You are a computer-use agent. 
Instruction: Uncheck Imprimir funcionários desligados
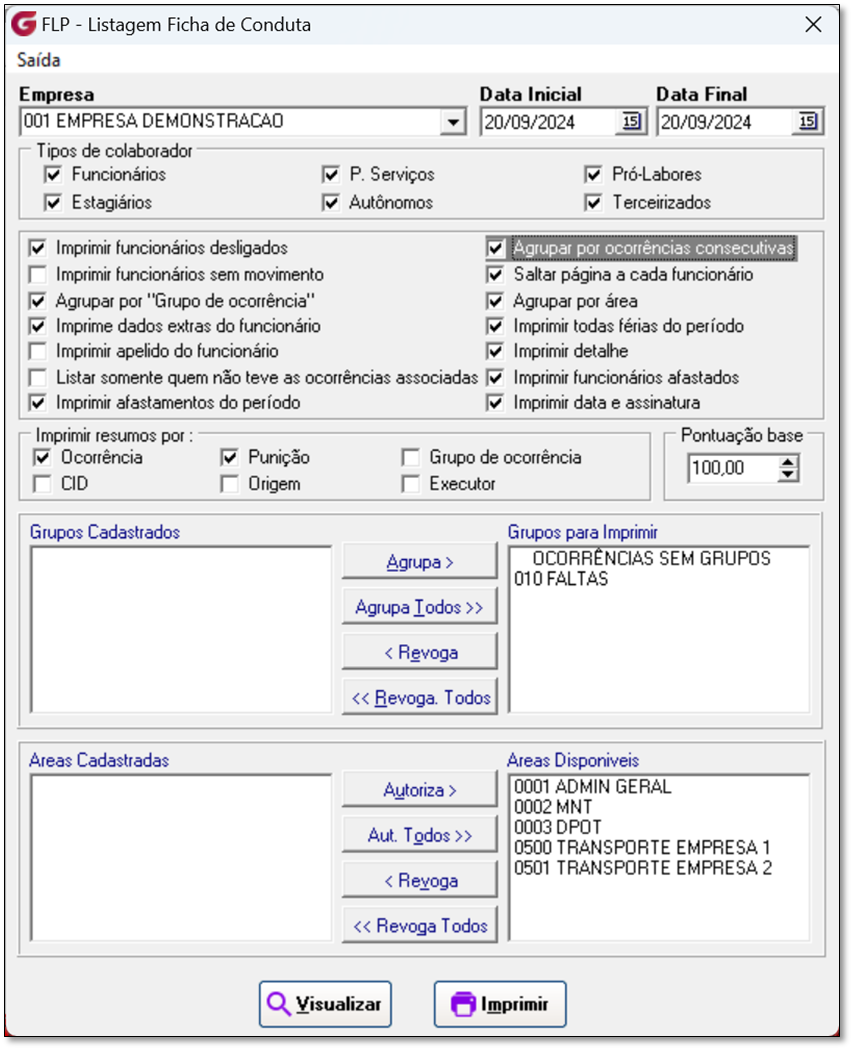point(37,248)
